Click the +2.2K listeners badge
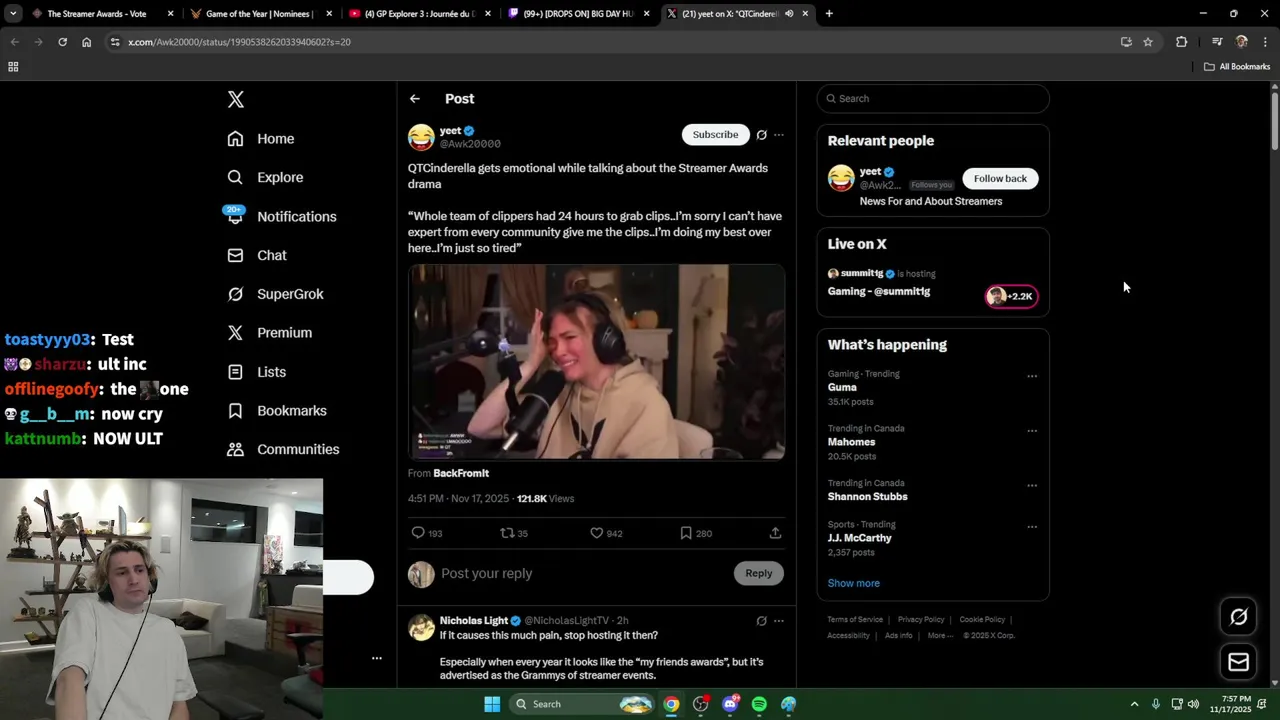Image resolution: width=1280 pixels, height=720 pixels. (1012, 296)
